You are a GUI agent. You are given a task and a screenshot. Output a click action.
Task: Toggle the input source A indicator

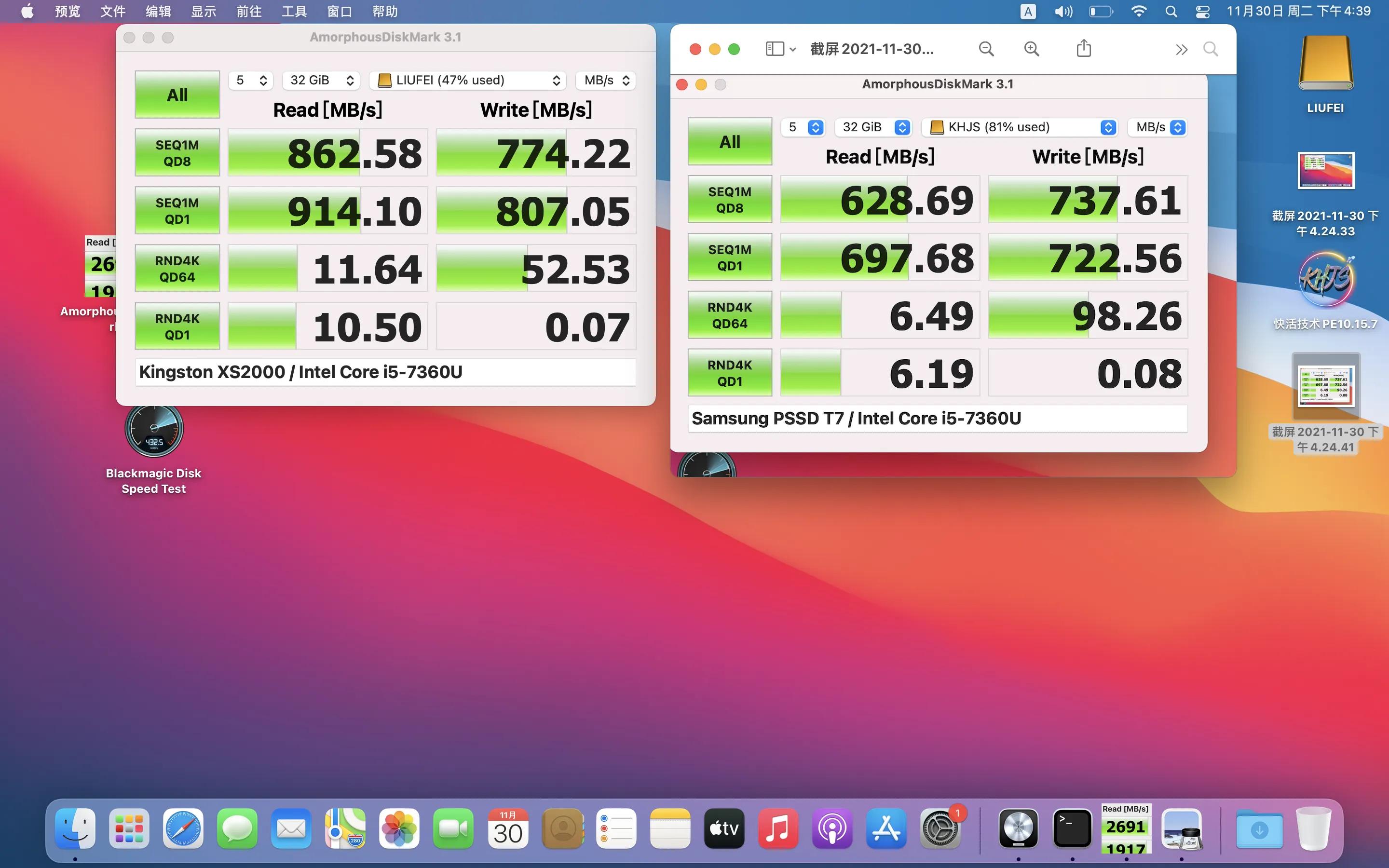click(1028, 12)
